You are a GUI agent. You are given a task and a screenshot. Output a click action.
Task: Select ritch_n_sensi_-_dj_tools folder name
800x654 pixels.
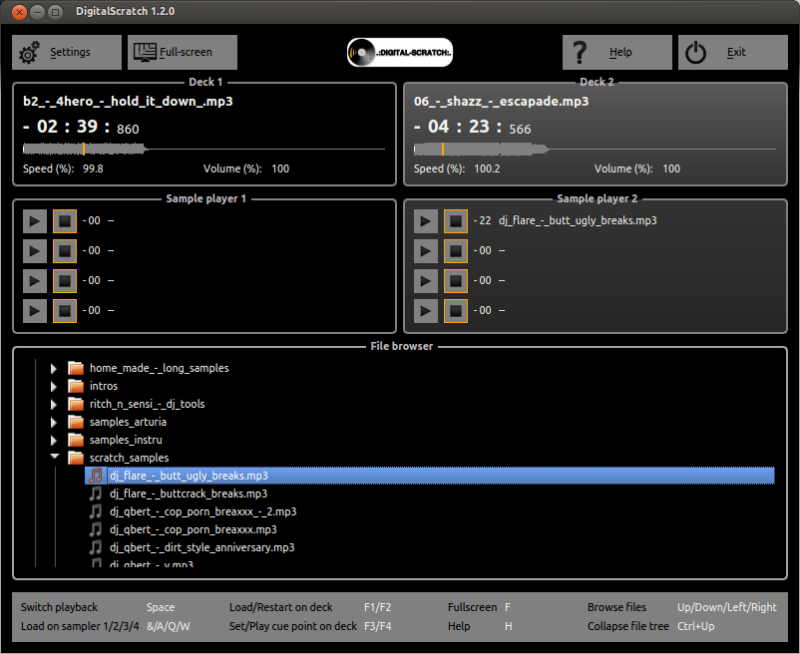click(147, 404)
